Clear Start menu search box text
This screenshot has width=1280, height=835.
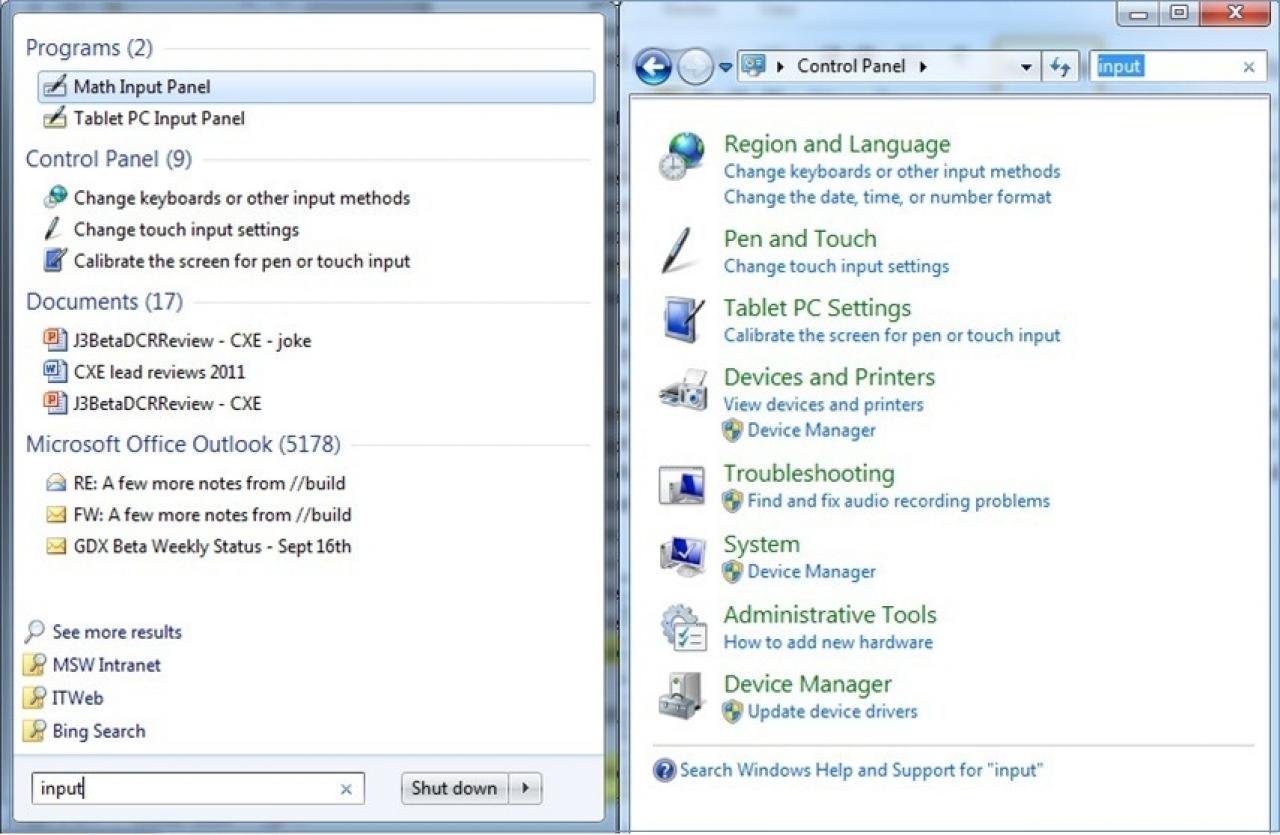click(x=346, y=789)
